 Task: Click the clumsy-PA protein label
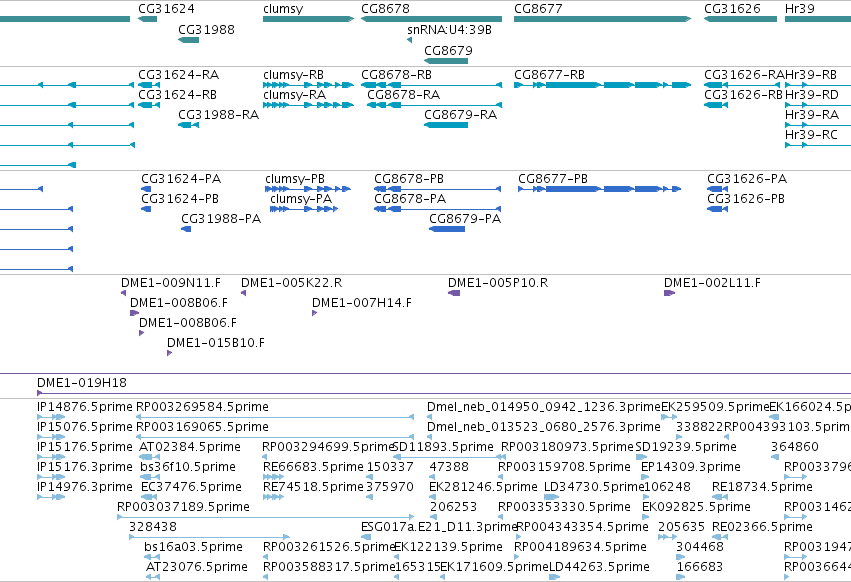click(x=301, y=199)
